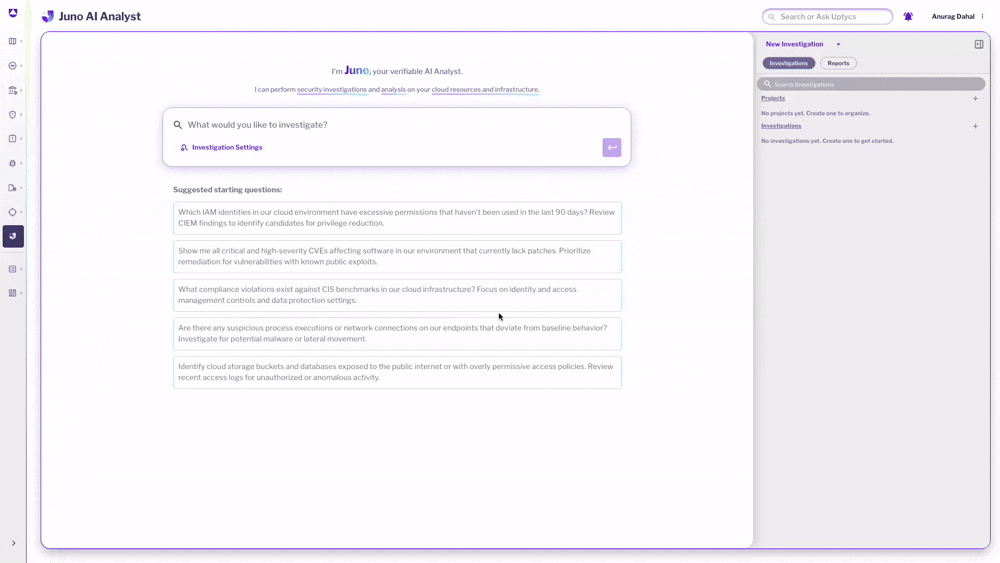
Task: Expand the left sidebar with bottom chevron
Action: 13,543
